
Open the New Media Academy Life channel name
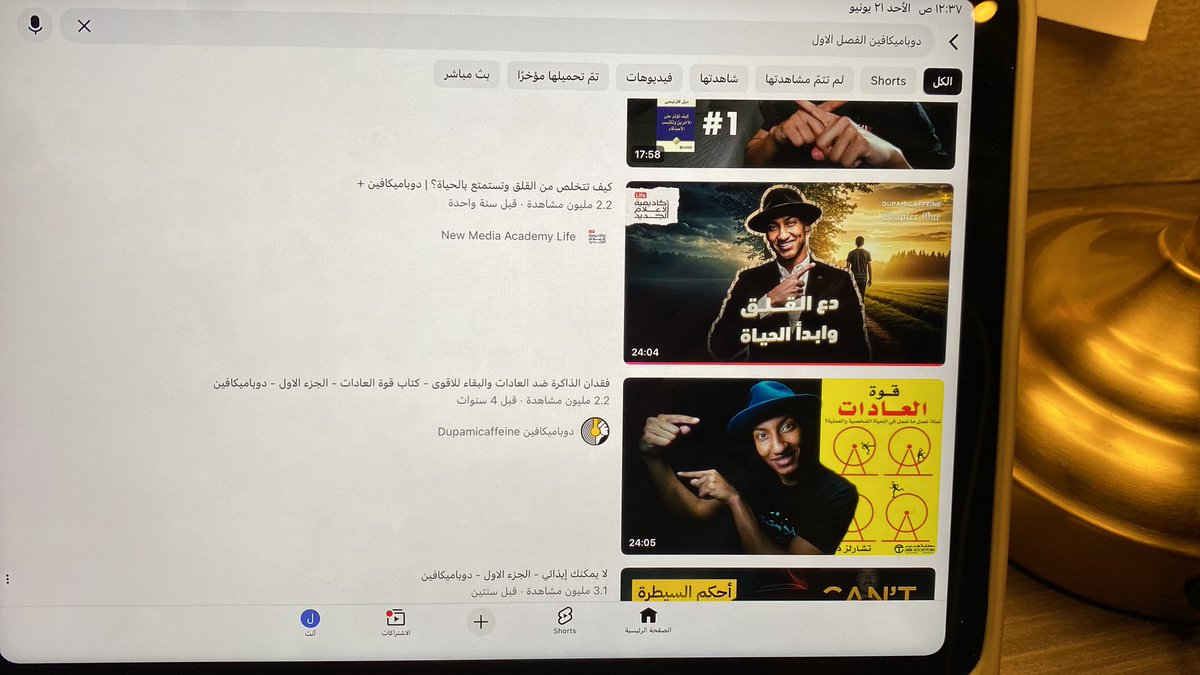[508, 236]
